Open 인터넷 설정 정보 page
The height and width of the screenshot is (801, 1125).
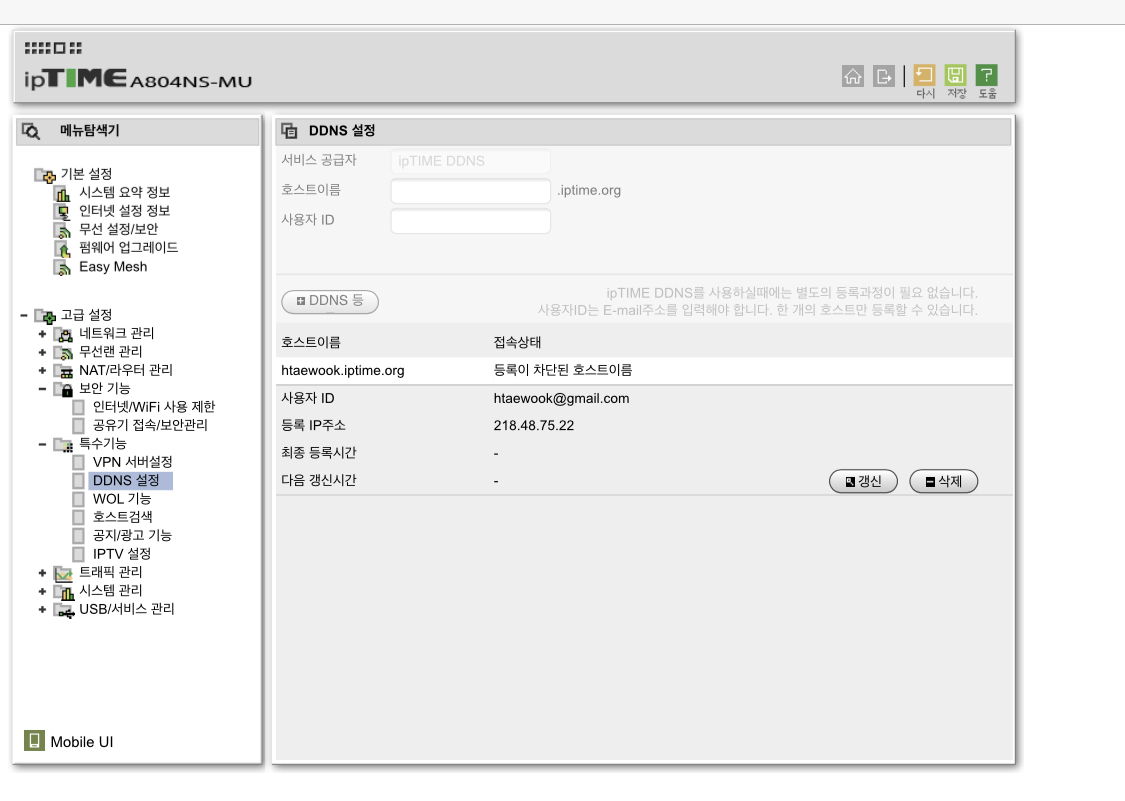(125, 211)
